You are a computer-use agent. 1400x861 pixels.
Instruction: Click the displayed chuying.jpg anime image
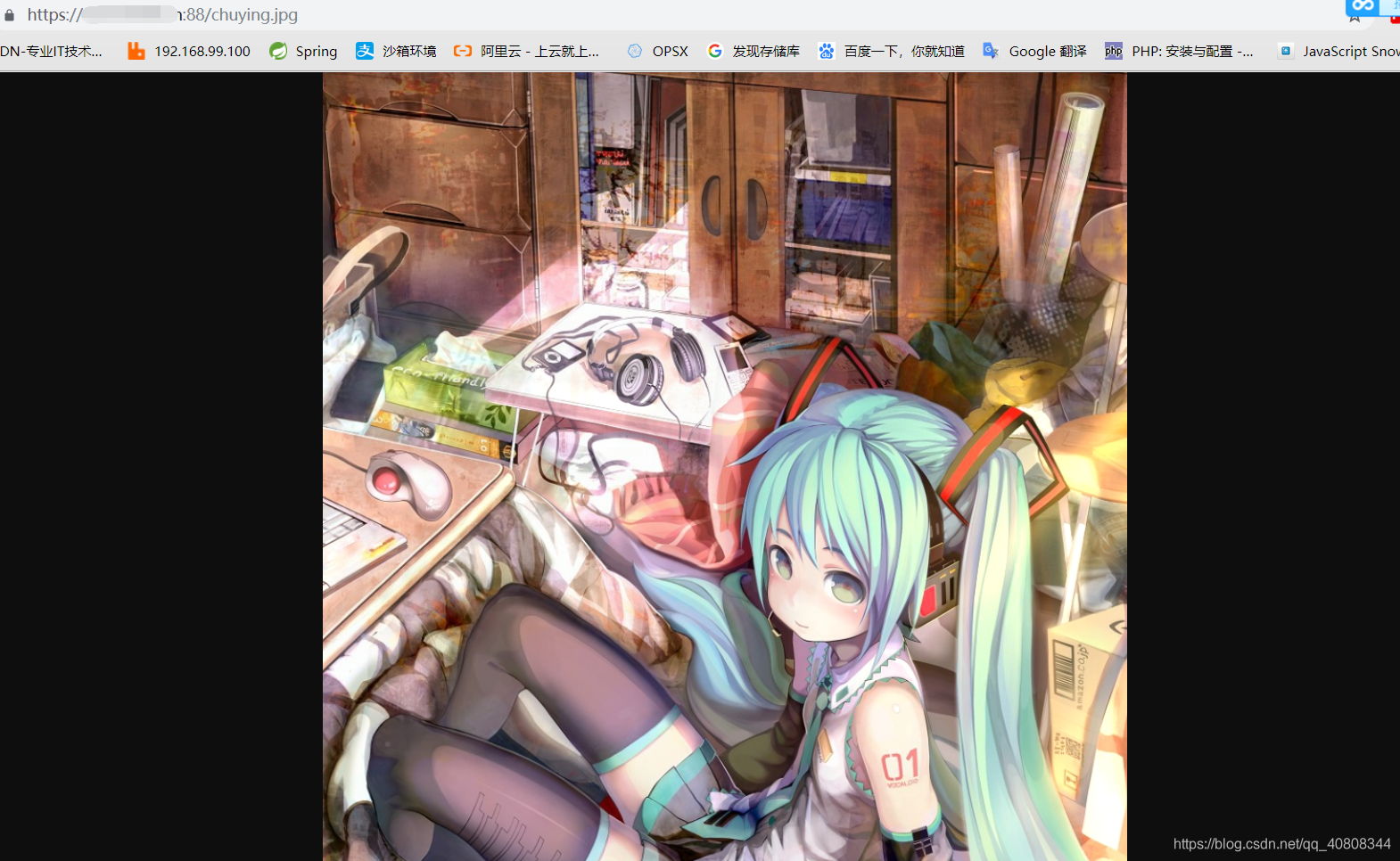pyautogui.click(x=724, y=466)
